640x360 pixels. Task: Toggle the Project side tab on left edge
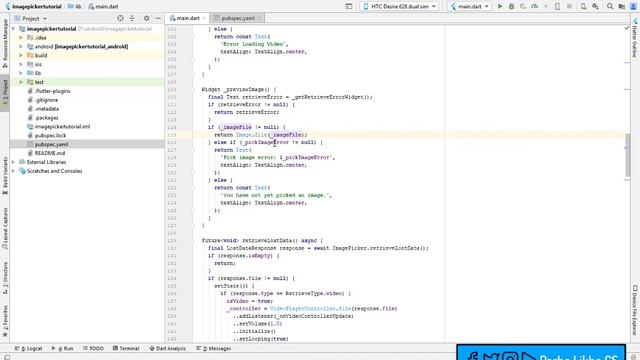(x=5, y=93)
